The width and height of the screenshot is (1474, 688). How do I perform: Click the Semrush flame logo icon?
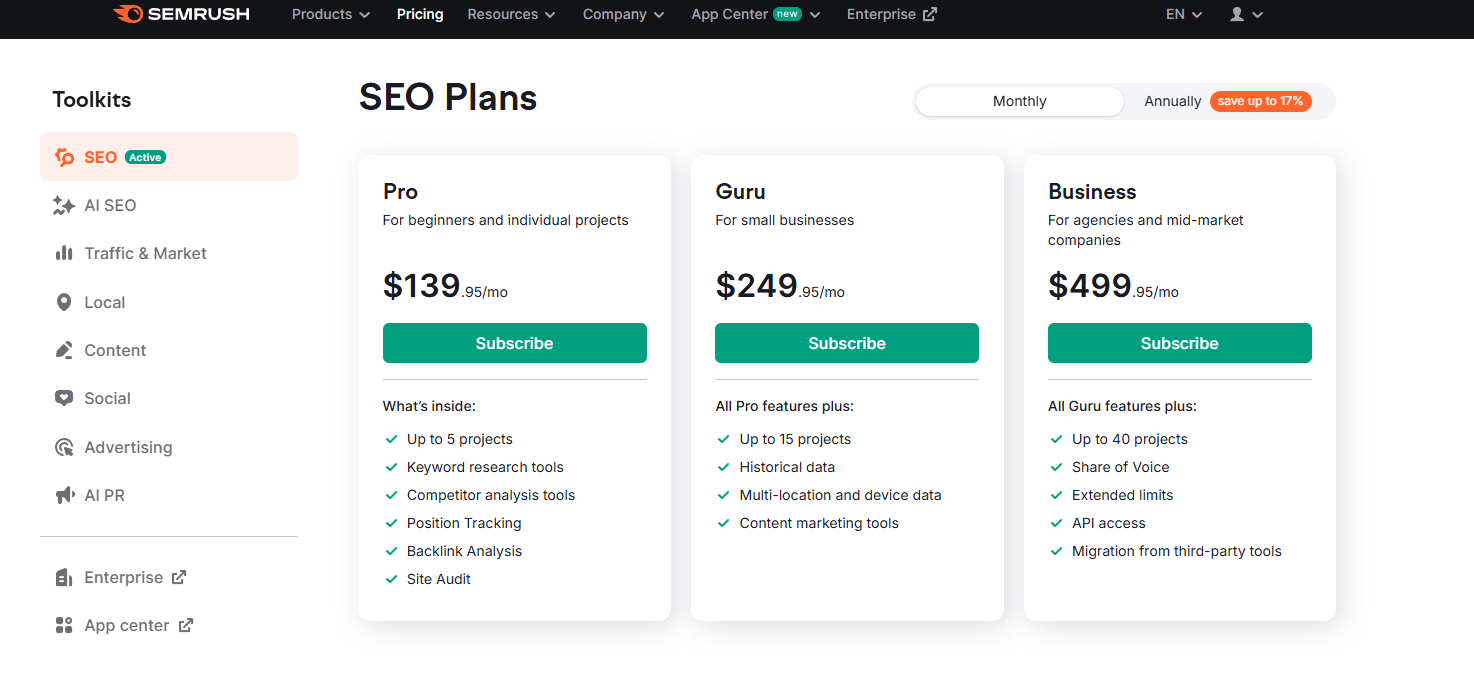click(x=128, y=14)
